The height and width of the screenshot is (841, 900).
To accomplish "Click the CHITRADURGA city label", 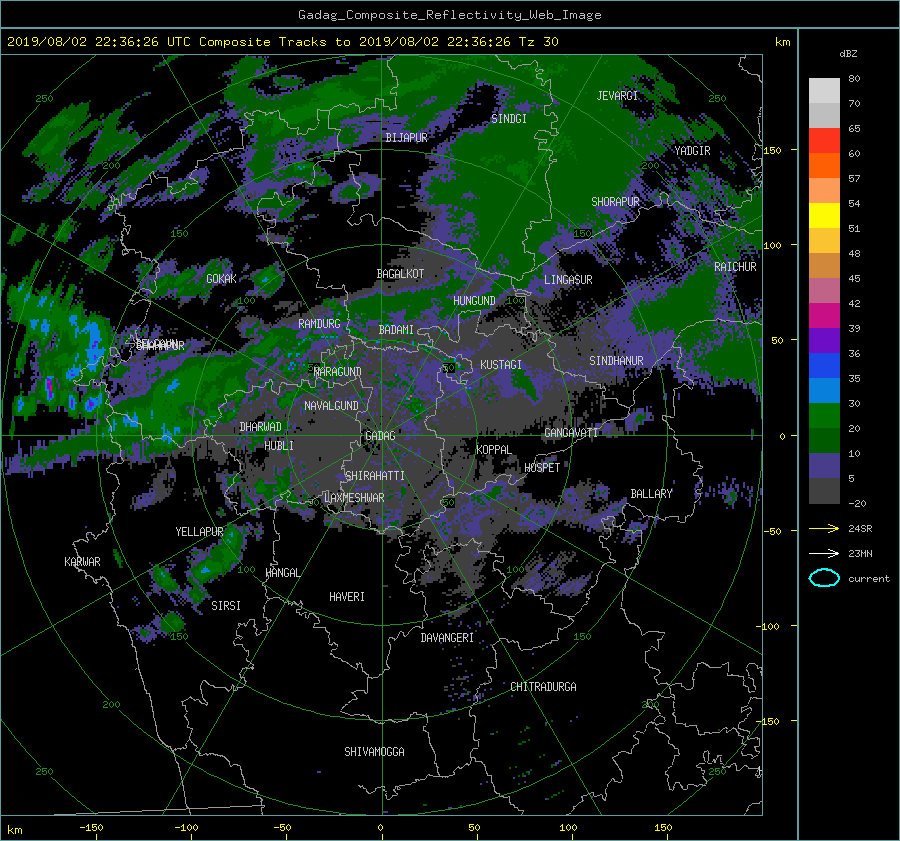I will point(543,687).
